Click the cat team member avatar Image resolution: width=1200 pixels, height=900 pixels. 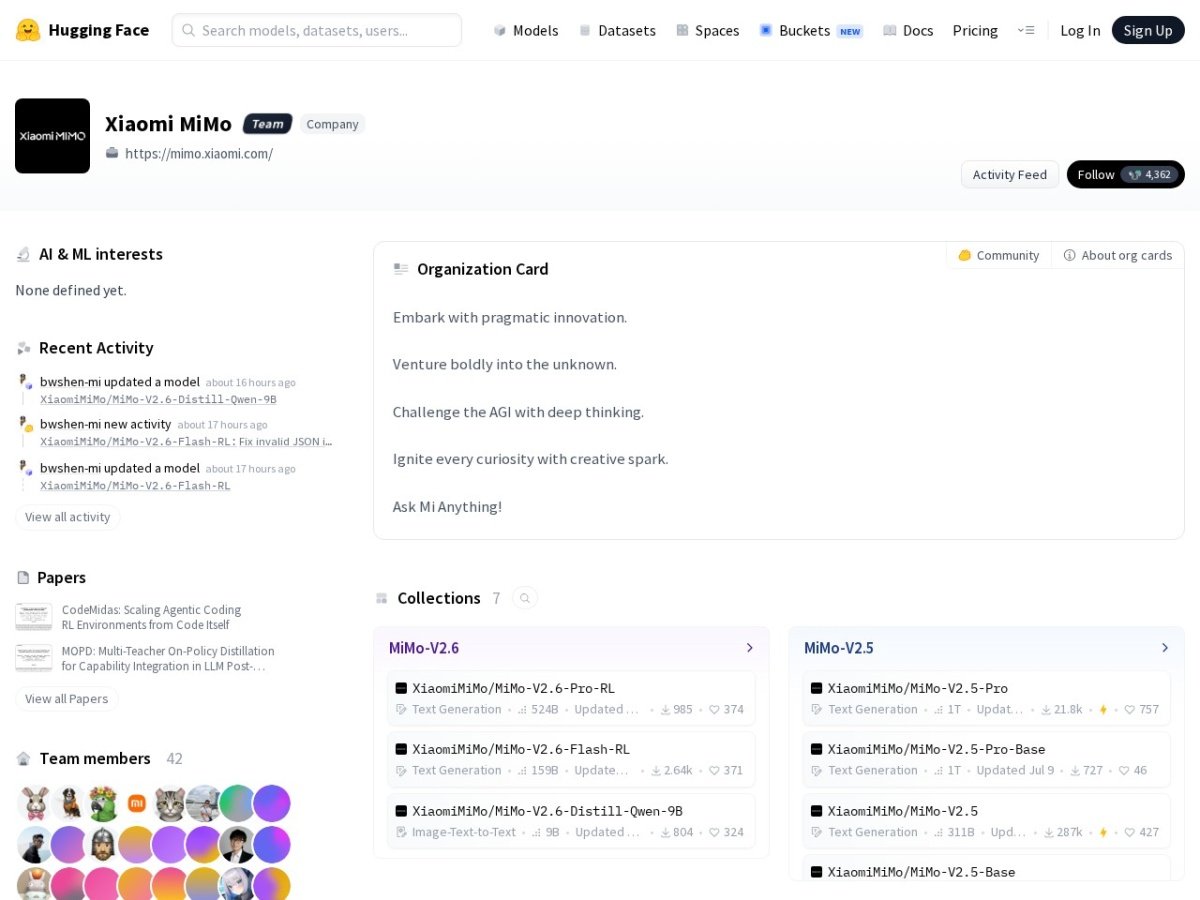(170, 803)
